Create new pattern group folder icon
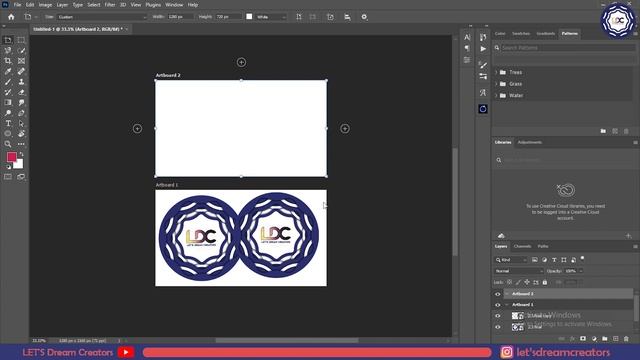The image size is (640, 360). click(603, 131)
